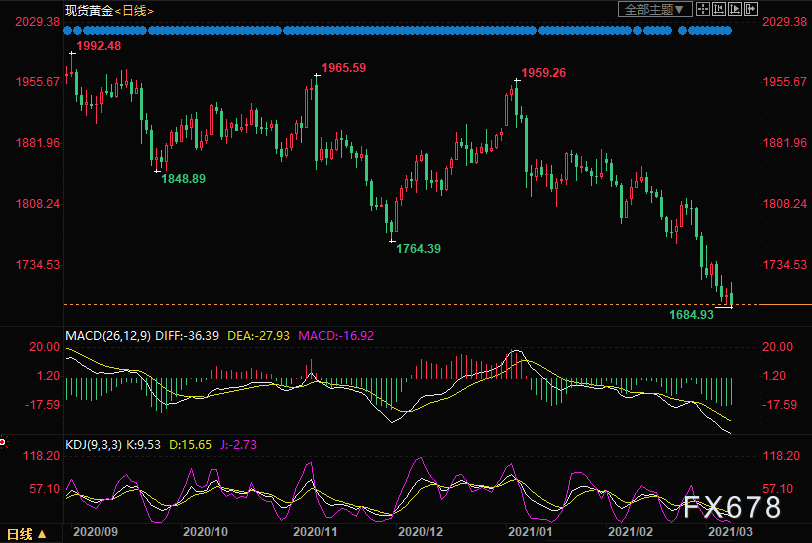The height and width of the screenshot is (543, 812).
Task: Click the 2020/11 date on time axis
Action: 315,532
